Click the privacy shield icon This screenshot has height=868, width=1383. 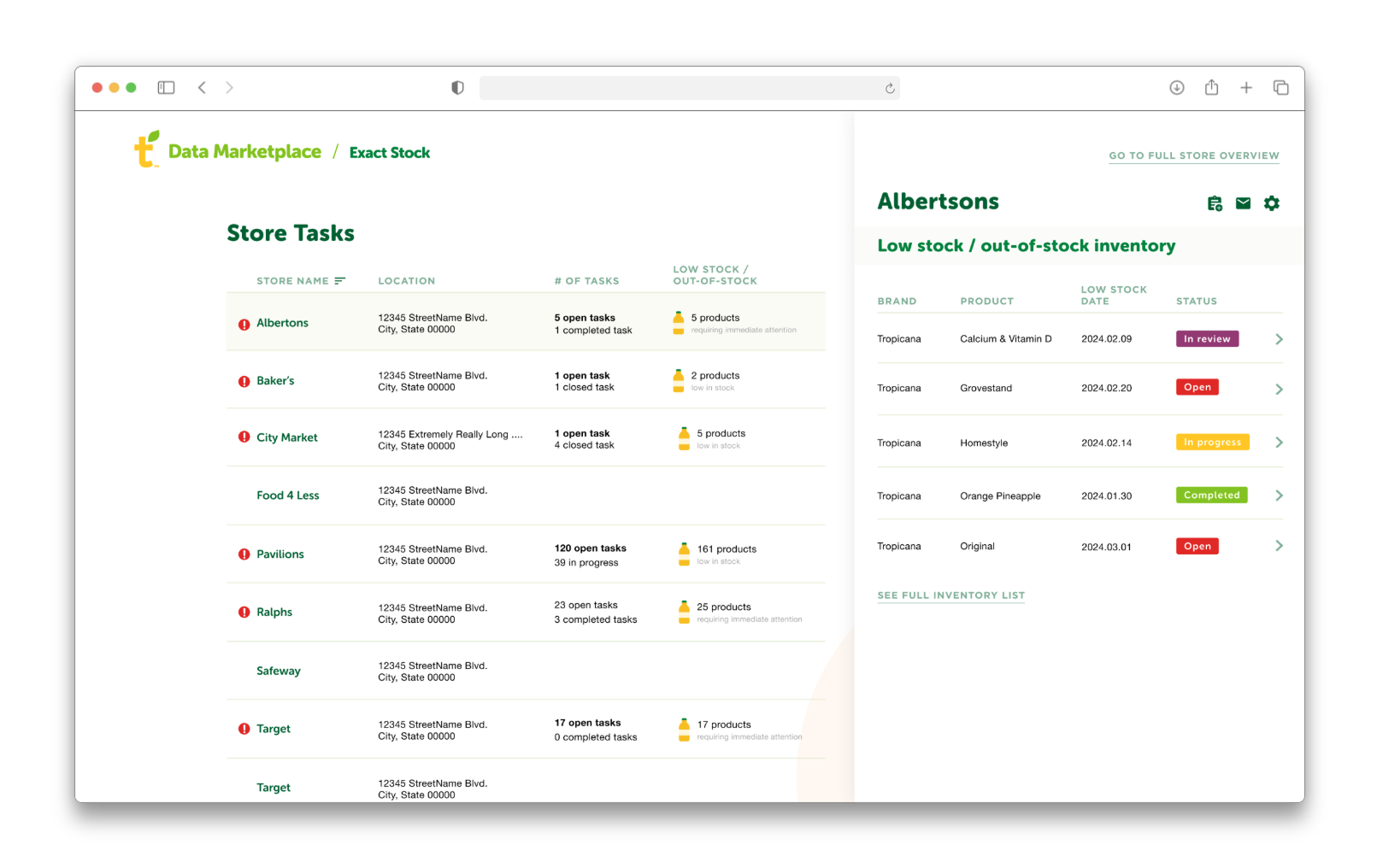click(457, 87)
